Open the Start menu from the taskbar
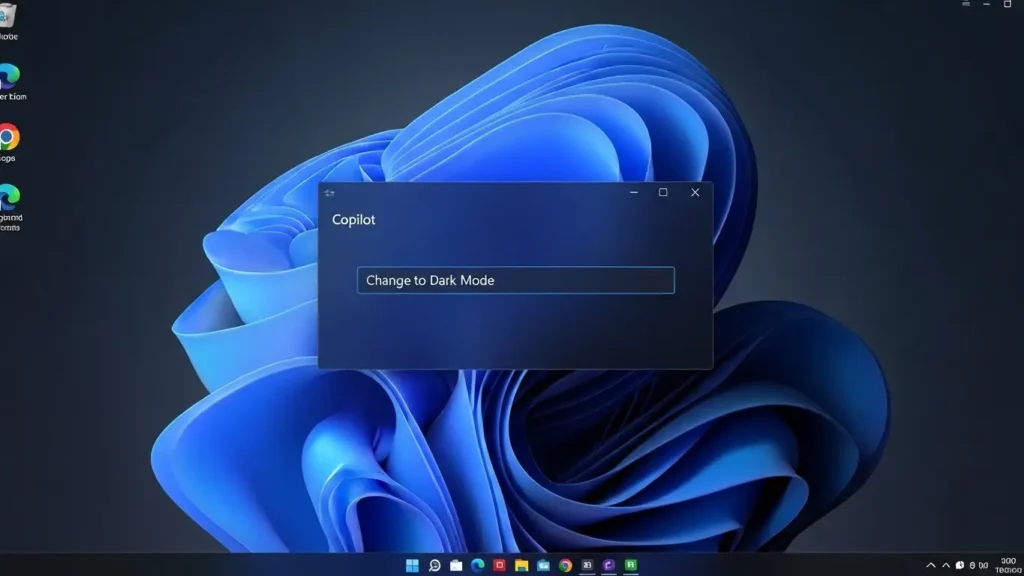This screenshot has height=576, width=1024. 411,564
